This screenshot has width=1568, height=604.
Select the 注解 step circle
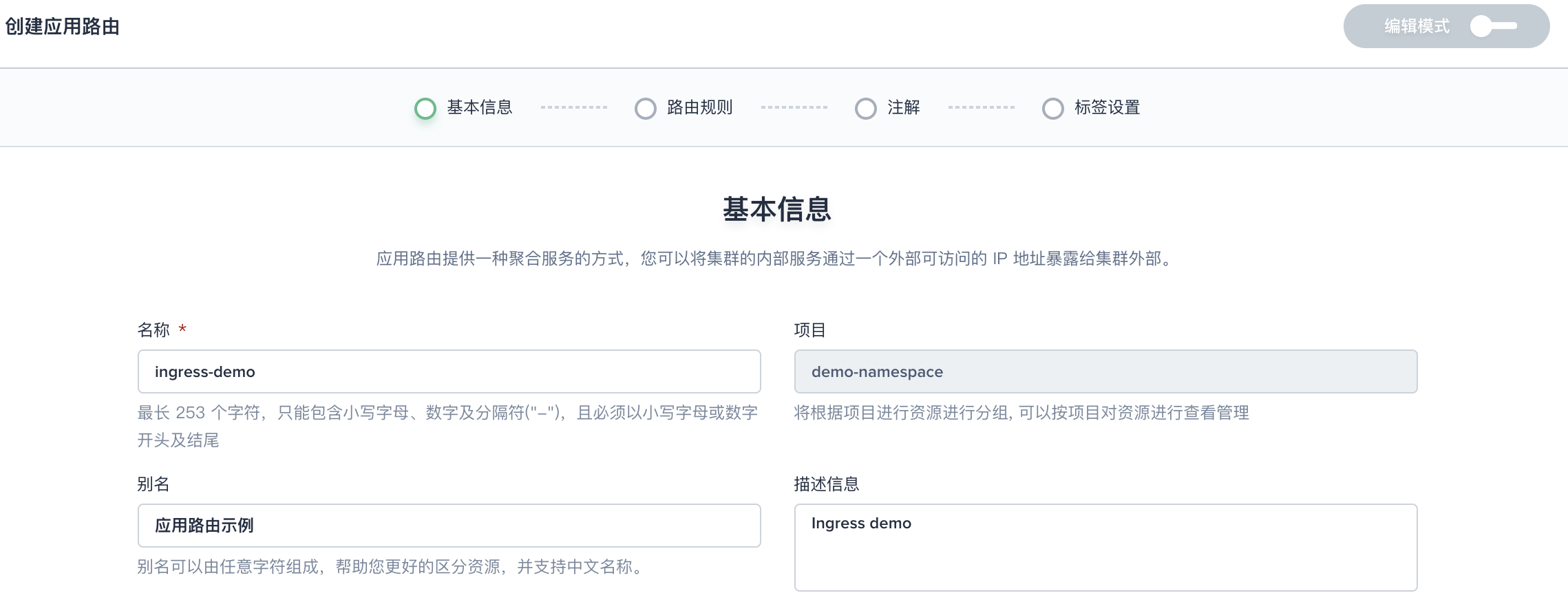click(866, 108)
